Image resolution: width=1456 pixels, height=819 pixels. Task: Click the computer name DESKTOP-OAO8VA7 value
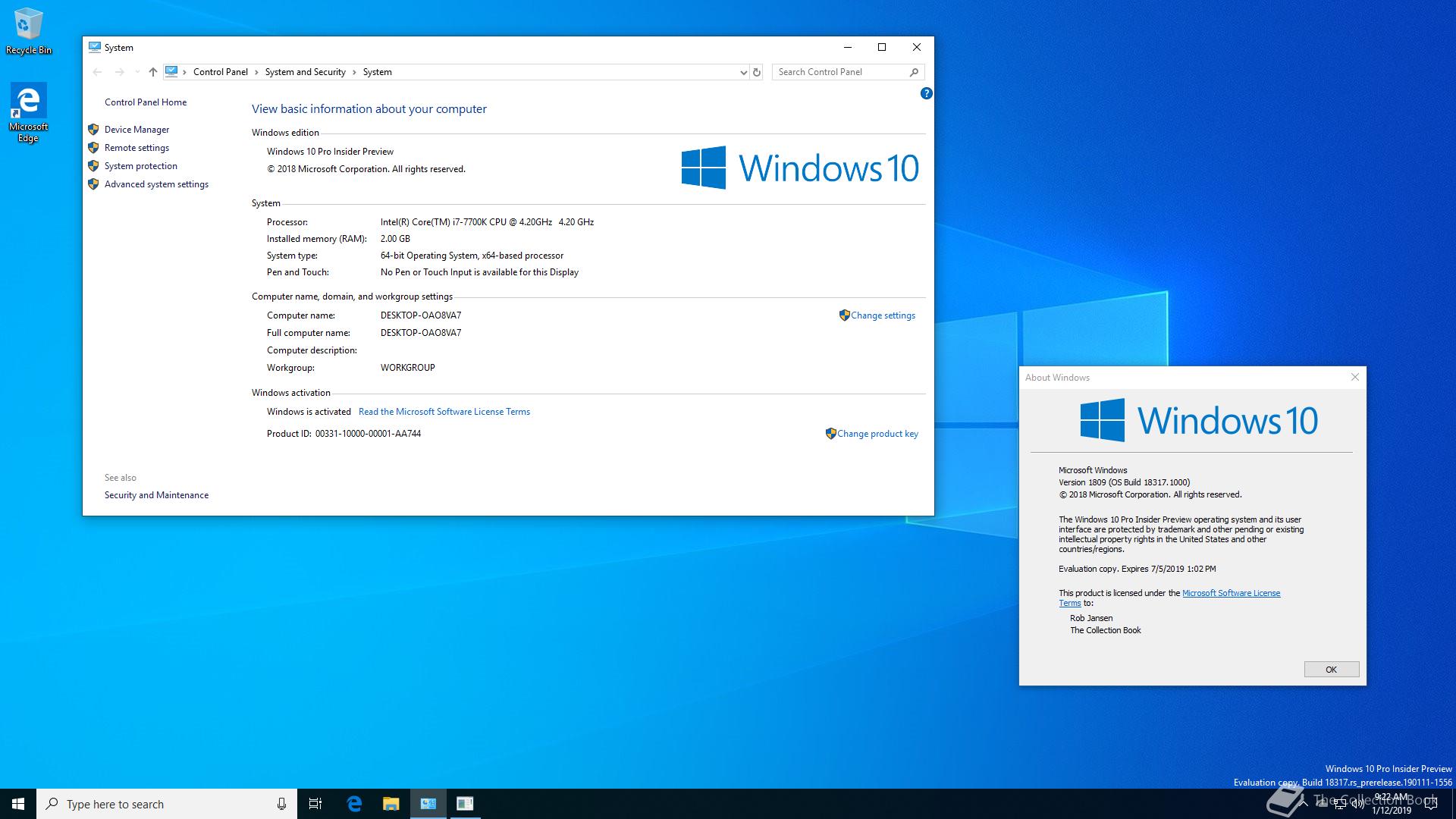point(421,315)
